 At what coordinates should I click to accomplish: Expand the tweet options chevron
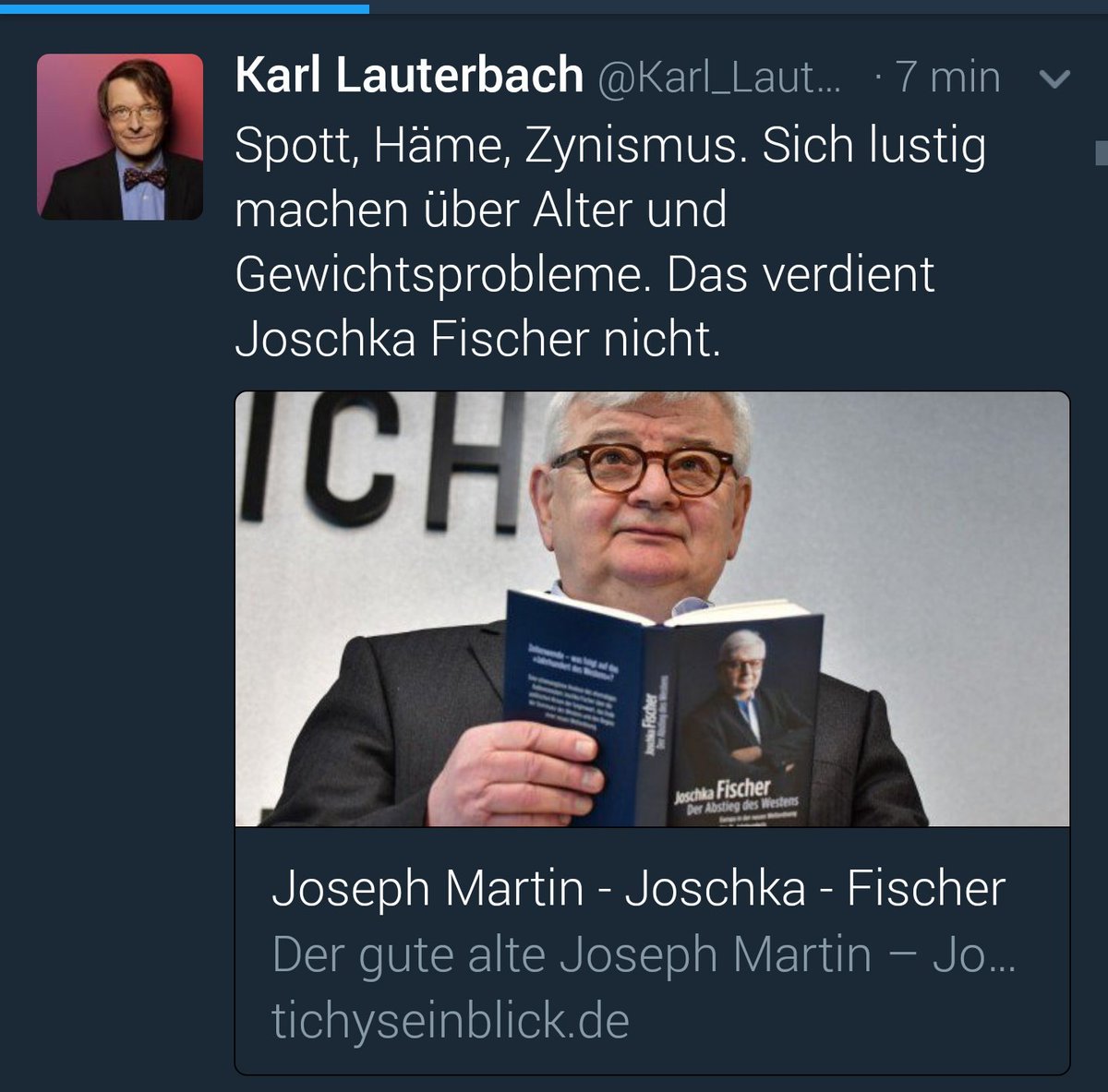coord(1054,79)
